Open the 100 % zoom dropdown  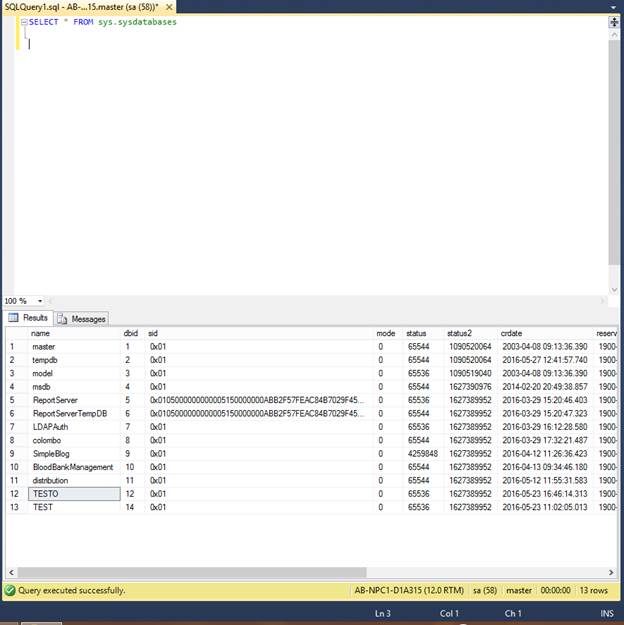tap(40, 301)
